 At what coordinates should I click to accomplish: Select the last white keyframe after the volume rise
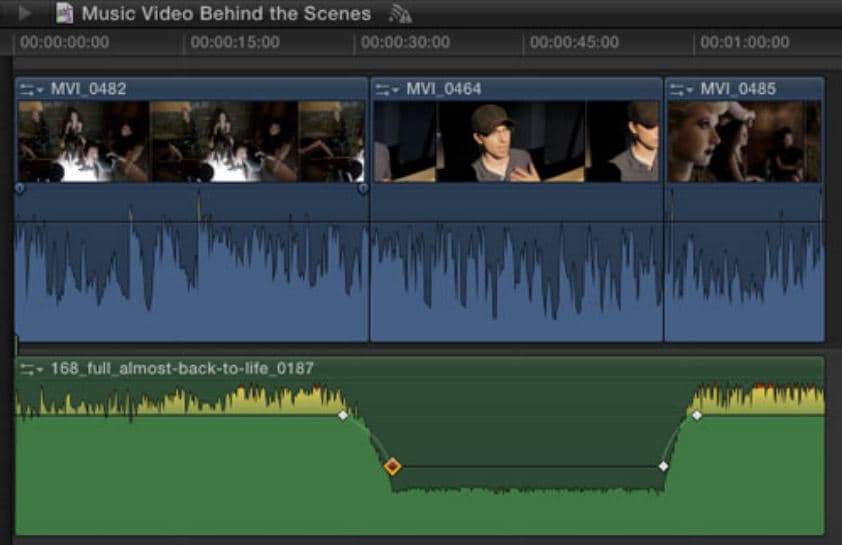(x=696, y=415)
